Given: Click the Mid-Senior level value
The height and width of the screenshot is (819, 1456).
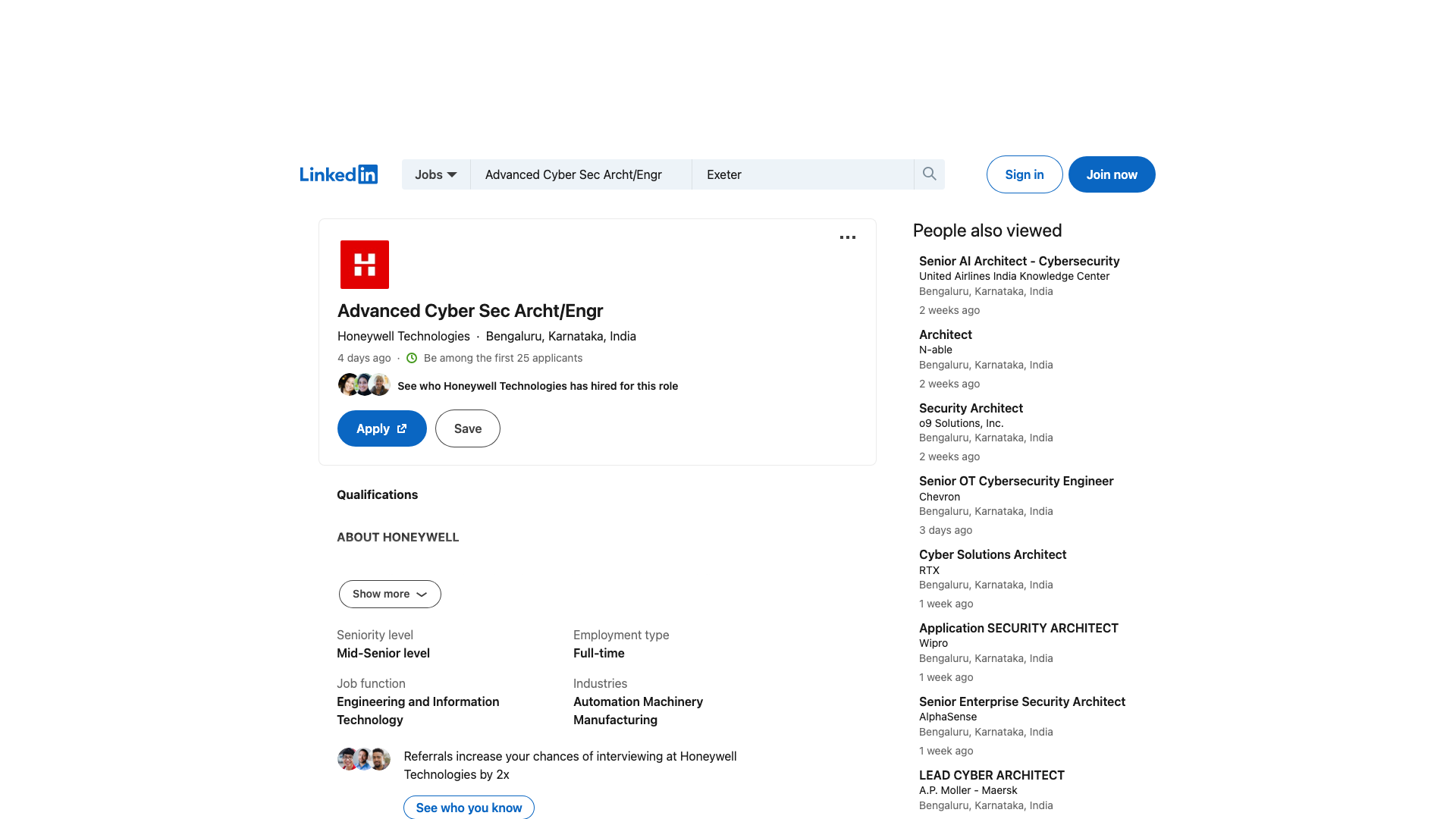Looking at the screenshot, I should click(383, 653).
